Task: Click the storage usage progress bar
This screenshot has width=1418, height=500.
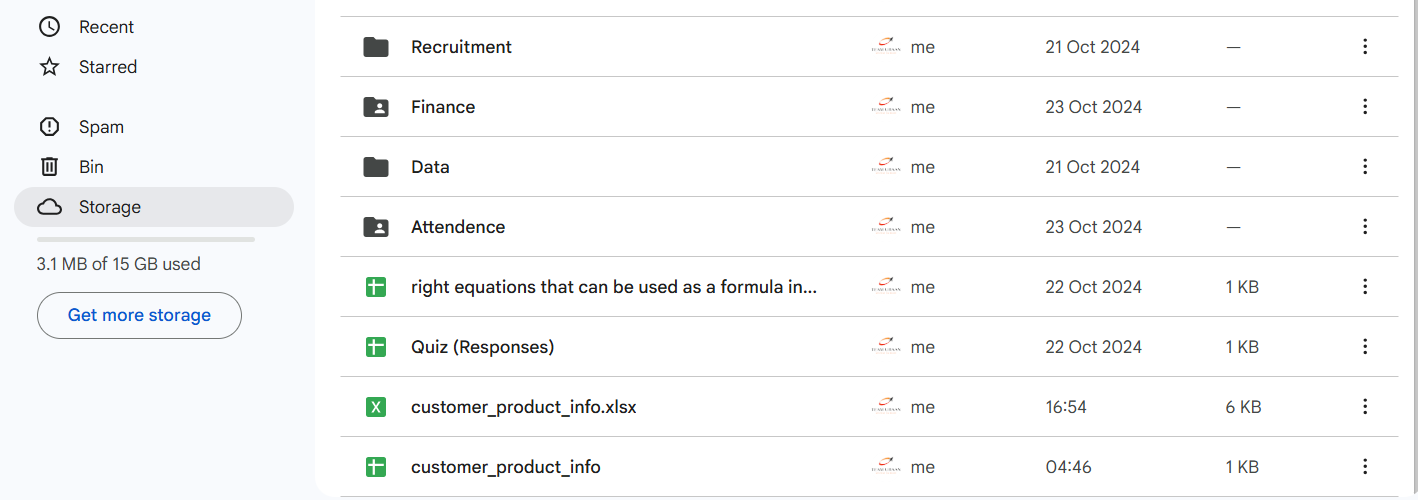Action: point(146,240)
